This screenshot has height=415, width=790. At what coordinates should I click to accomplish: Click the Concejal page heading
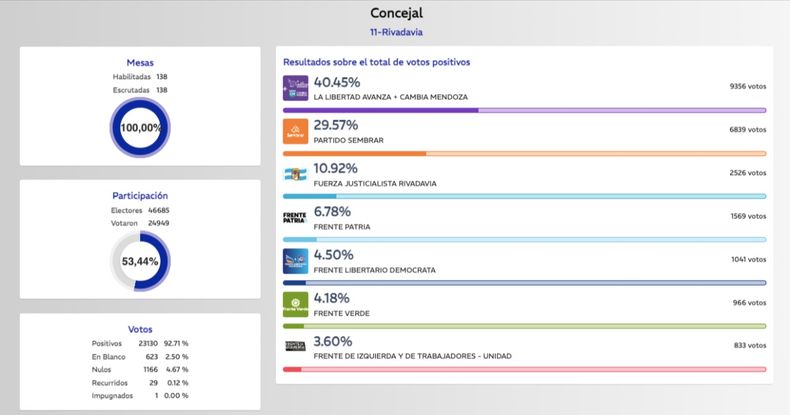tap(395, 13)
